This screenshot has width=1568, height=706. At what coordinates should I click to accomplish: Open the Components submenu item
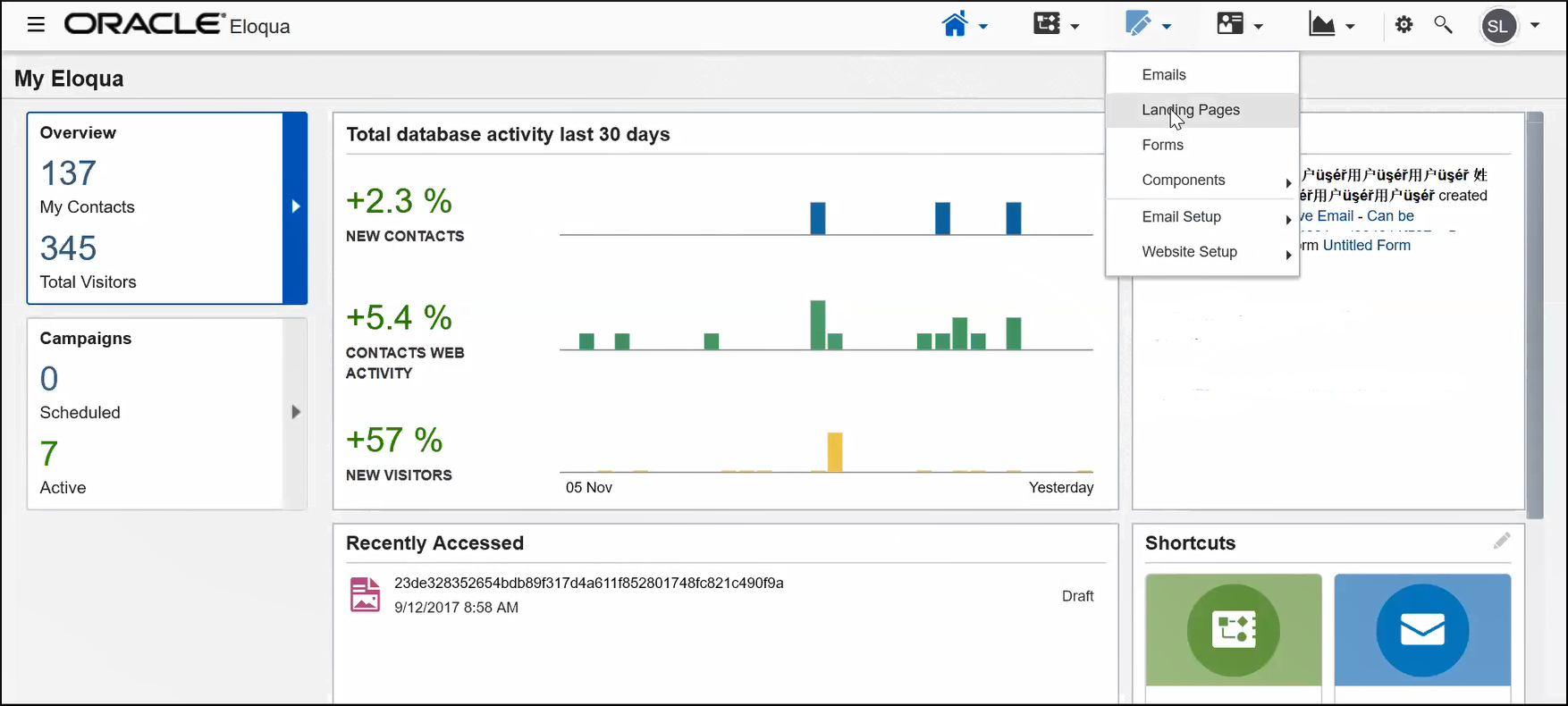click(1202, 180)
